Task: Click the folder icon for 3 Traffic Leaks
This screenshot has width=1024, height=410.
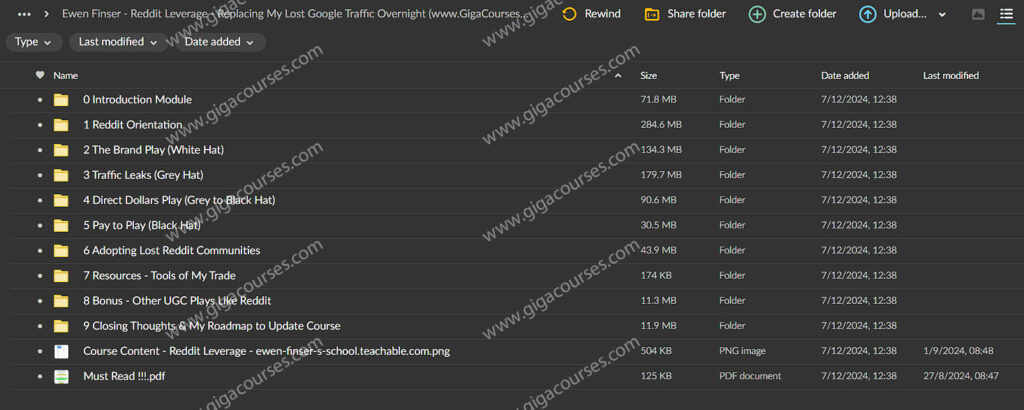Action: pos(61,175)
